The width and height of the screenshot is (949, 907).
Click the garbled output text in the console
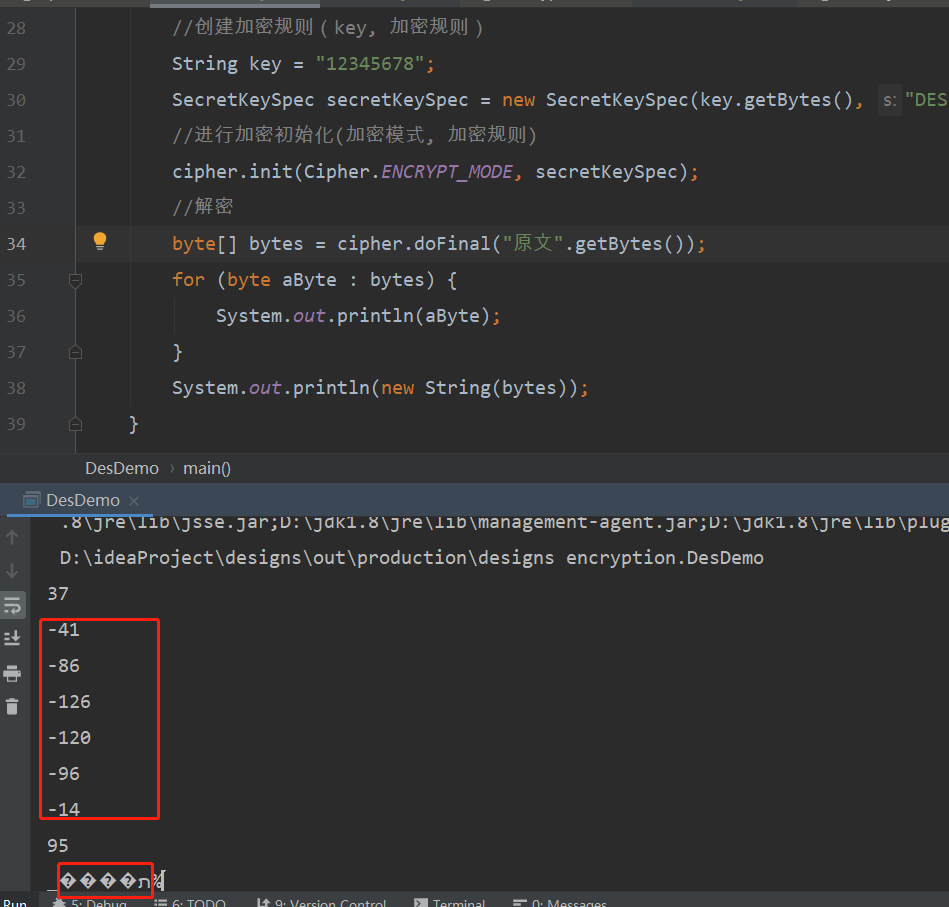click(x=107, y=881)
